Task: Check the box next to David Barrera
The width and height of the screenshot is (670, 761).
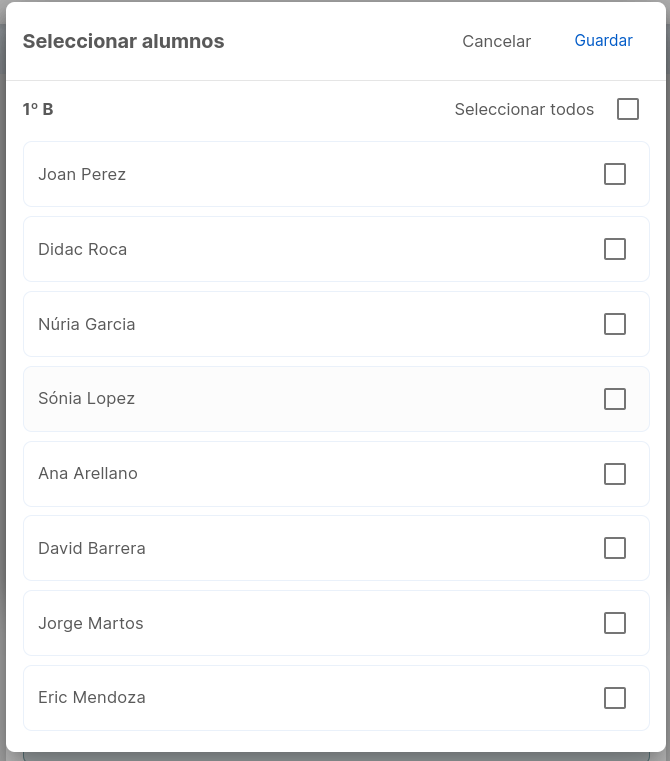Action: tap(615, 548)
